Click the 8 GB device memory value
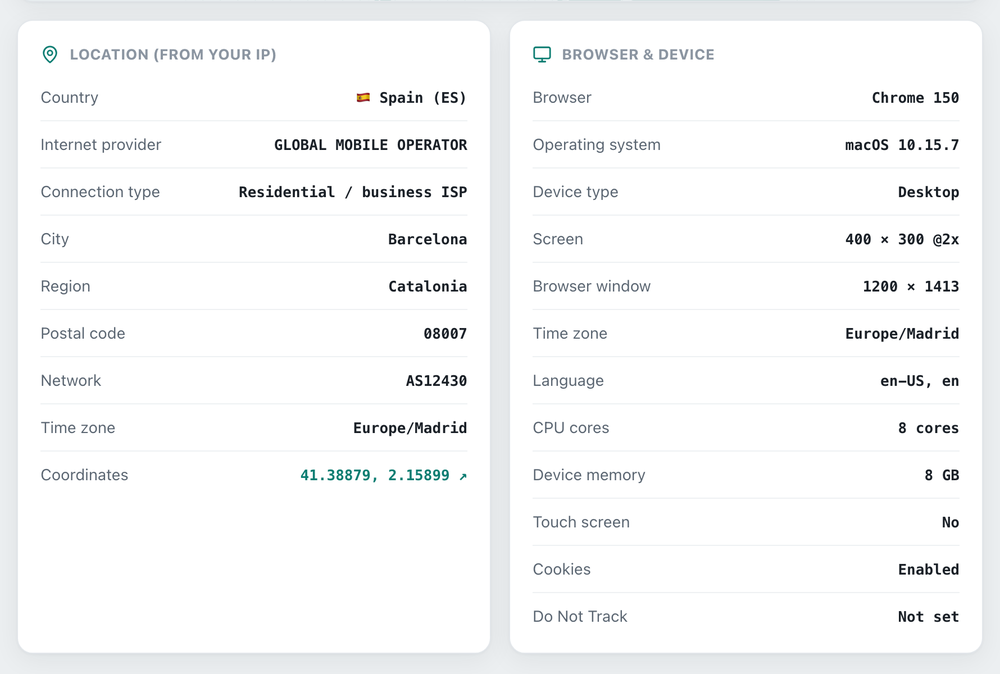The height and width of the screenshot is (674, 1000). pos(942,475)
